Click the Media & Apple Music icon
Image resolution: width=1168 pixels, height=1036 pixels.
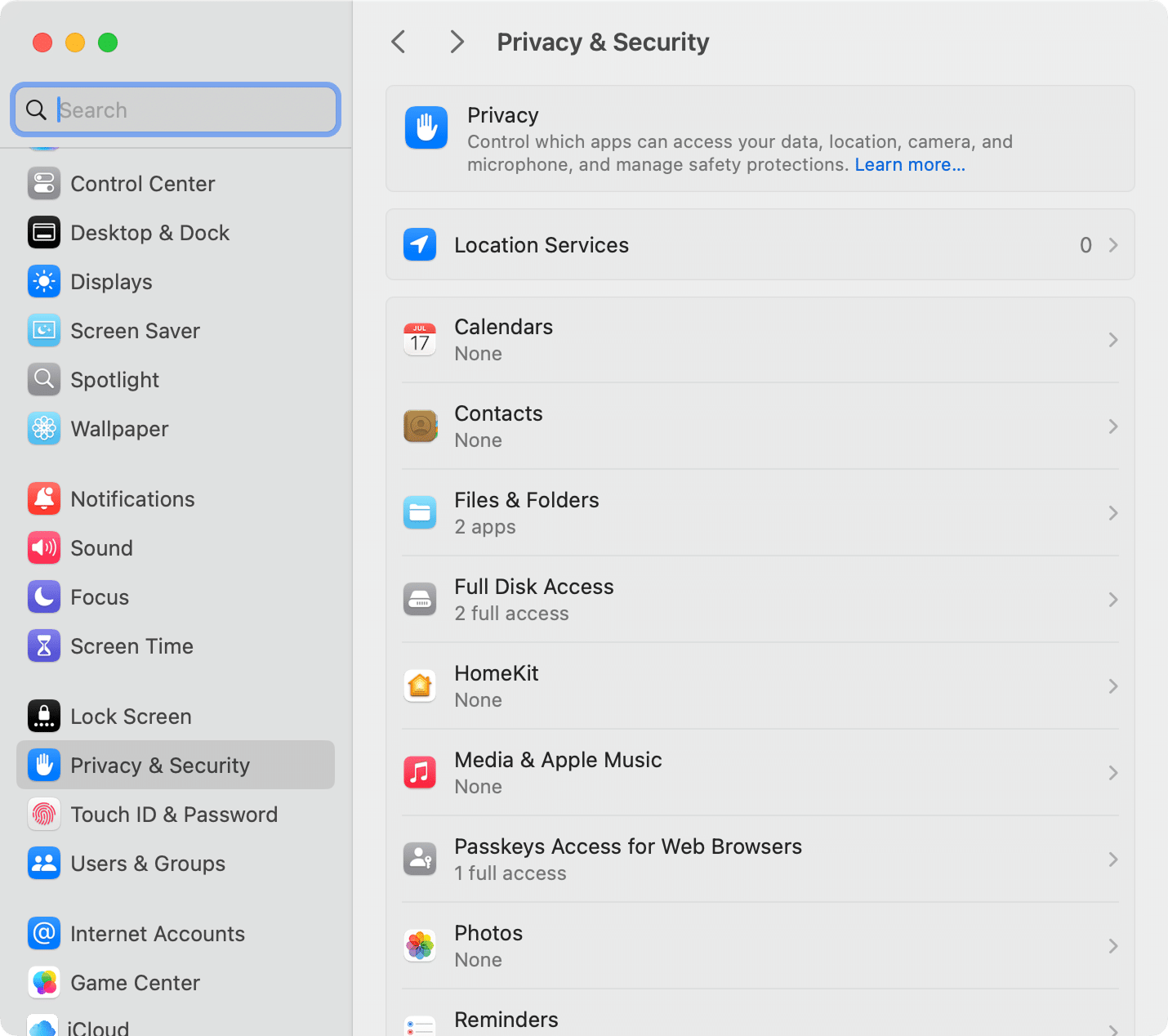coord(420,772)
